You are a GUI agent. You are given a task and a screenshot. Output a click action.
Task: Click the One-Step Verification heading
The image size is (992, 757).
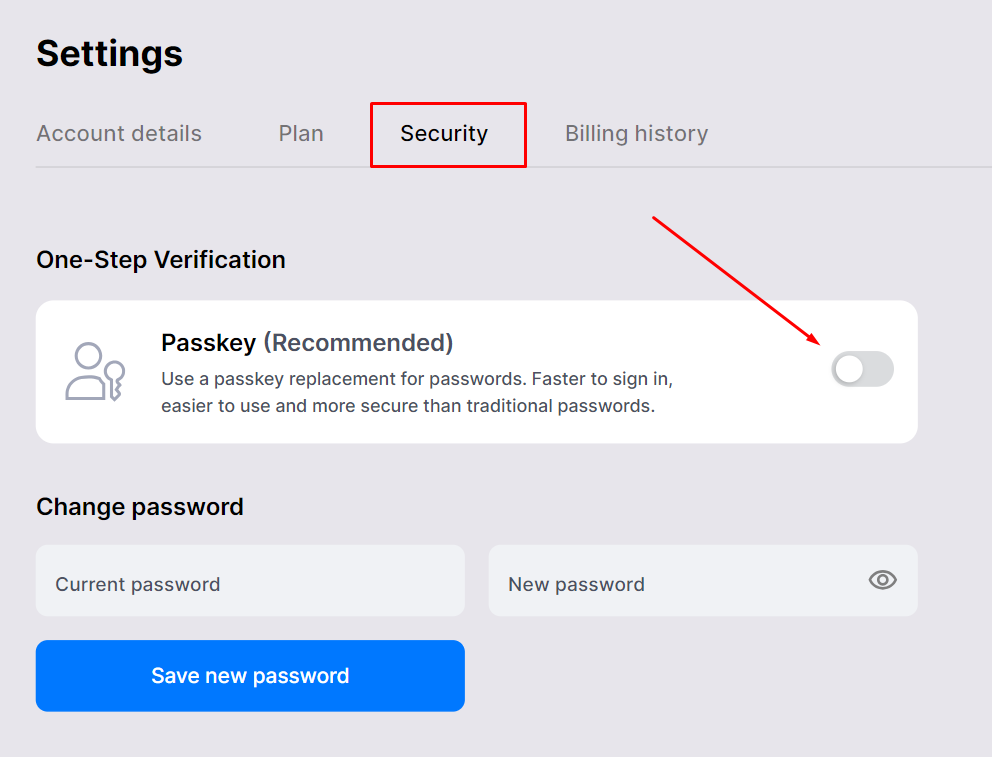(x=161, y=260)
